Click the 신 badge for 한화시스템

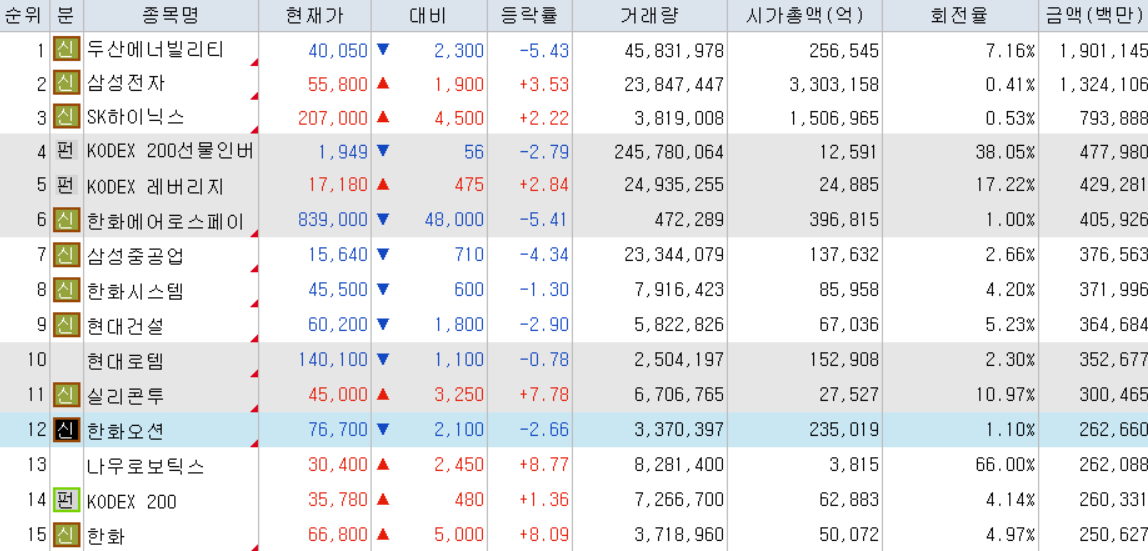pyautogui.click(x=66, y=290)
